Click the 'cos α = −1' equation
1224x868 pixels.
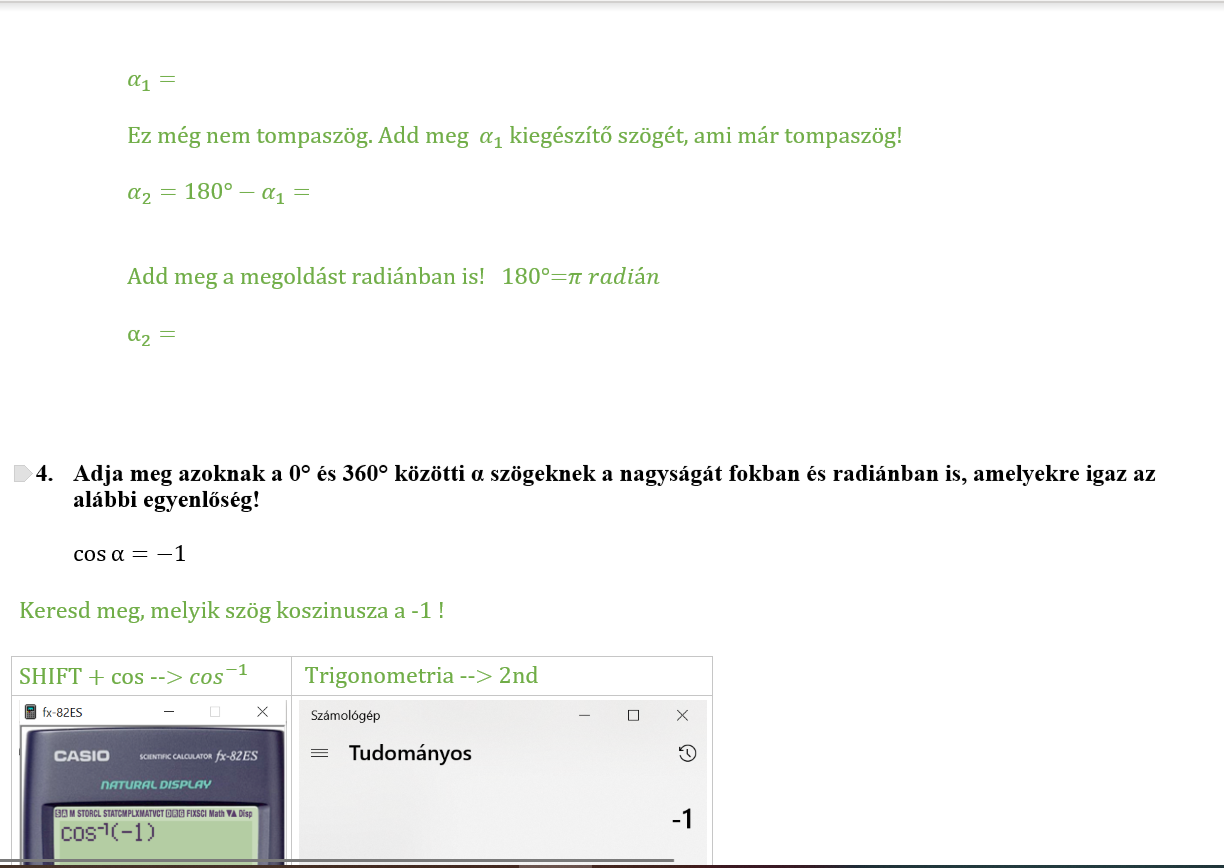129,553
